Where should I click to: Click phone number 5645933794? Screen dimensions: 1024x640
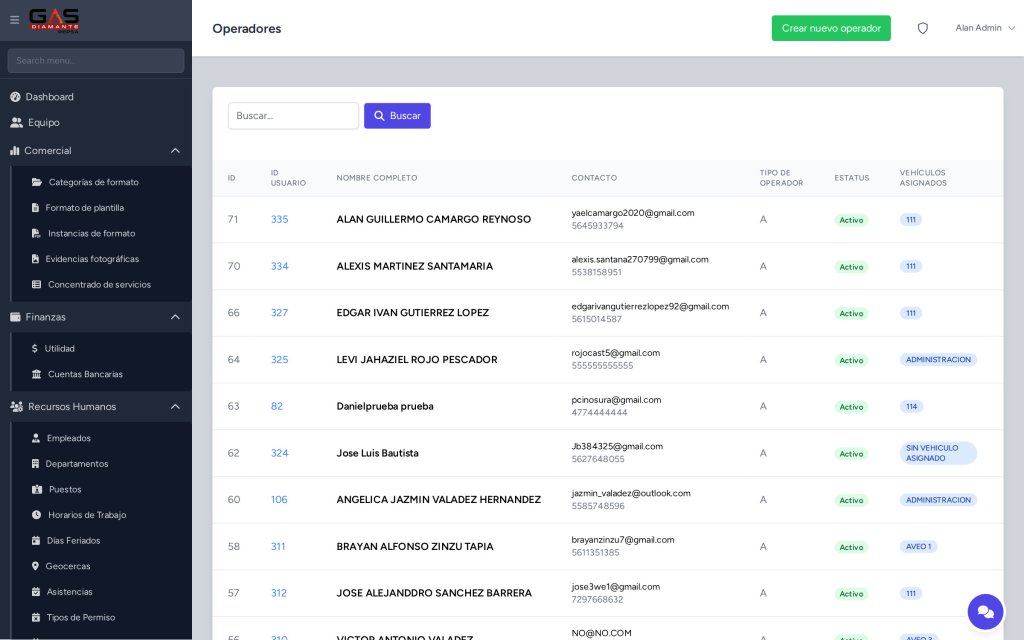(598, 226)
